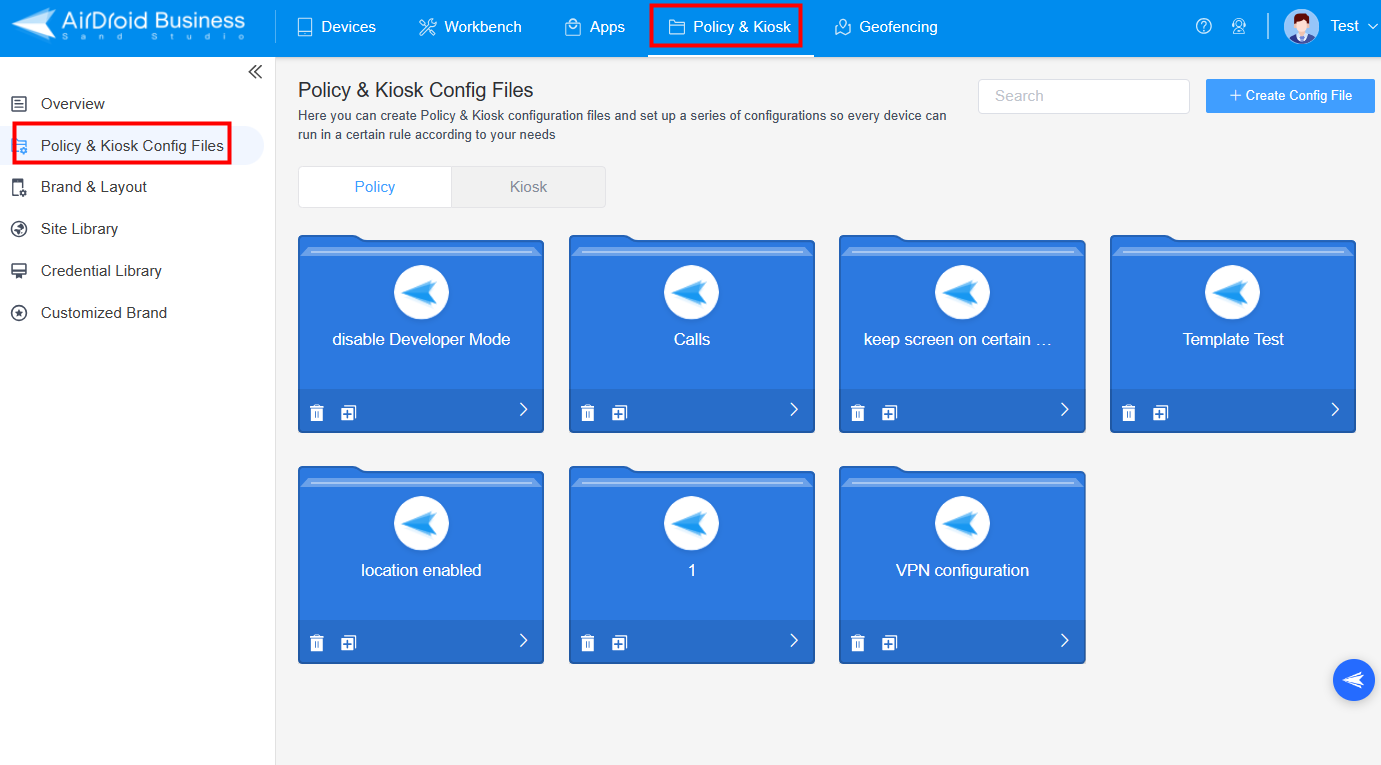Duplicate the 'Calls' config file
Viewport: 1381px width, 765px height.
619,413
